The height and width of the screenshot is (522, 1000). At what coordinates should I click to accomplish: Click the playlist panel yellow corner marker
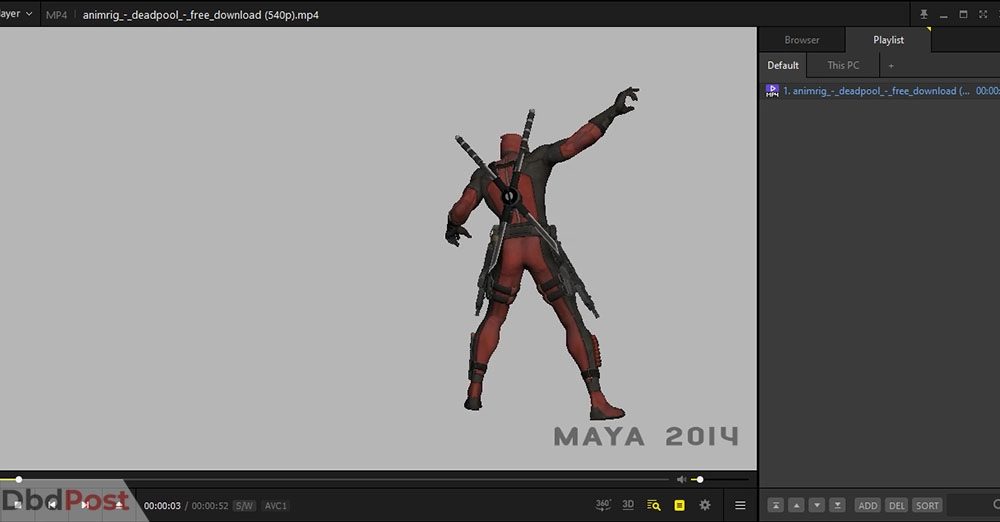pos(929,29)
